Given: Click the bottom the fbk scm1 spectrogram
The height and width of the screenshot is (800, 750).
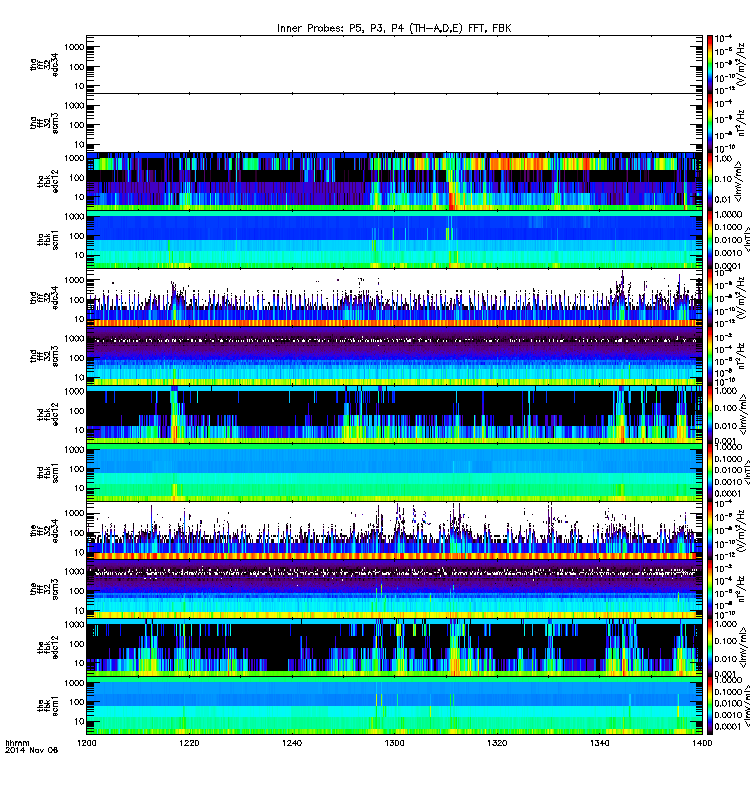Looking at the screenshot, I should (x=394, y=706).
